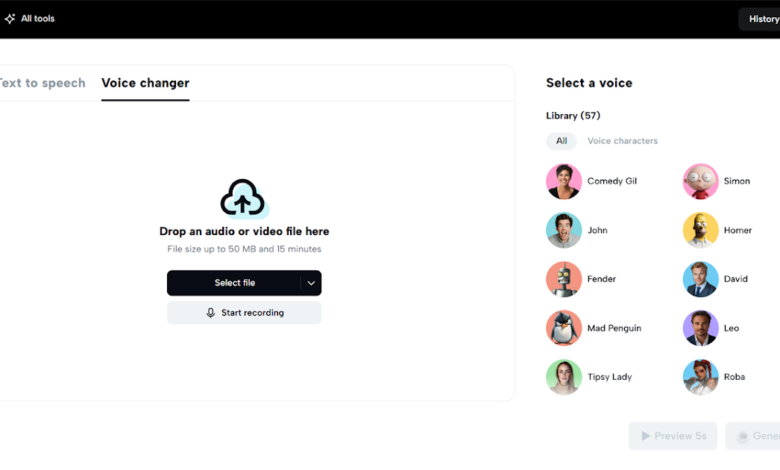Choose the Tipsy Lady voice avatar
The image size is (780, 470).
coord(564,377)
